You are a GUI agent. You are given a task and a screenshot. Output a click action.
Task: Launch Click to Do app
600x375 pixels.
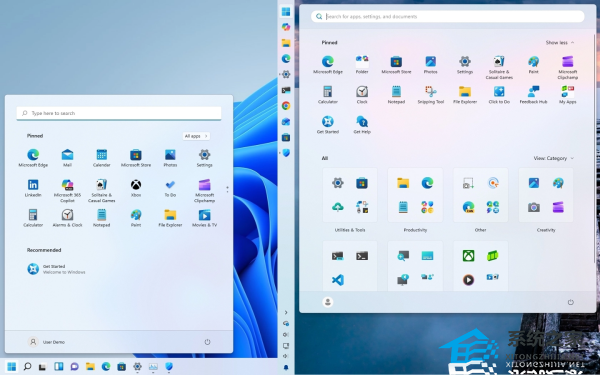tap(499, 95)
